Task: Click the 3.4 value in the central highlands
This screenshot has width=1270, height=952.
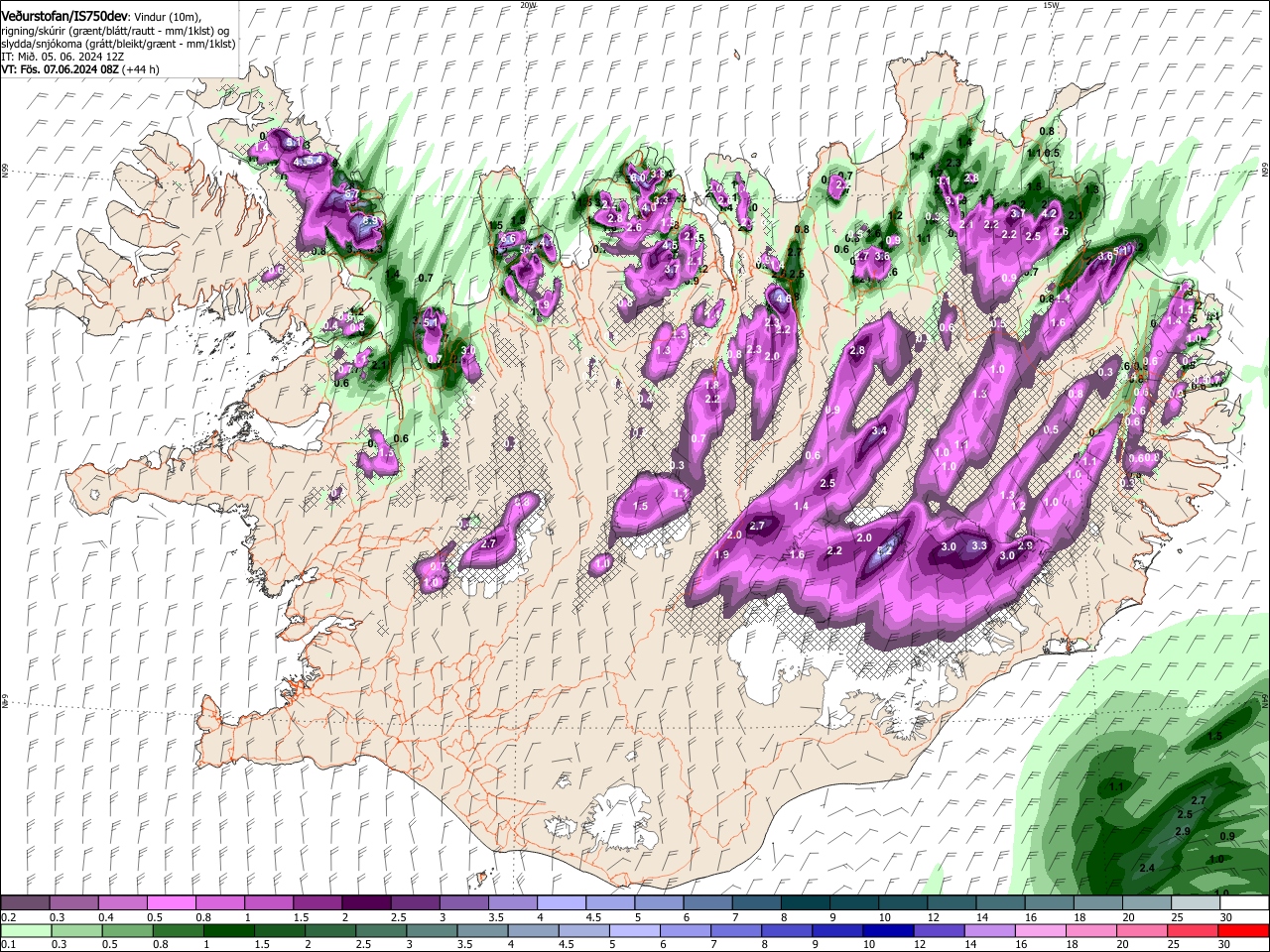Action: (x=879, y=431)
